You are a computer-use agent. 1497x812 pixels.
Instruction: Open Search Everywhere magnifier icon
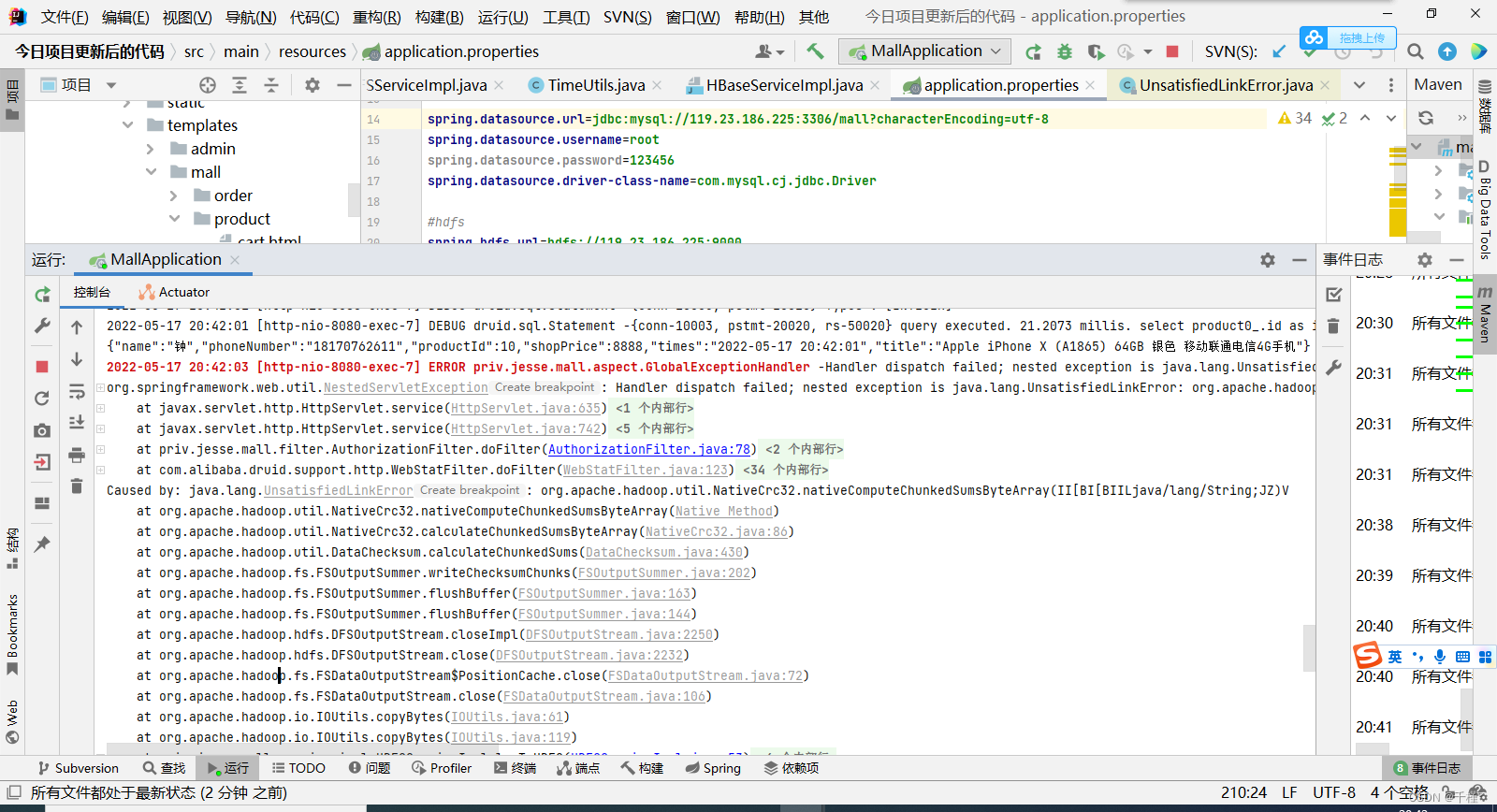[x=1416, y=51]
